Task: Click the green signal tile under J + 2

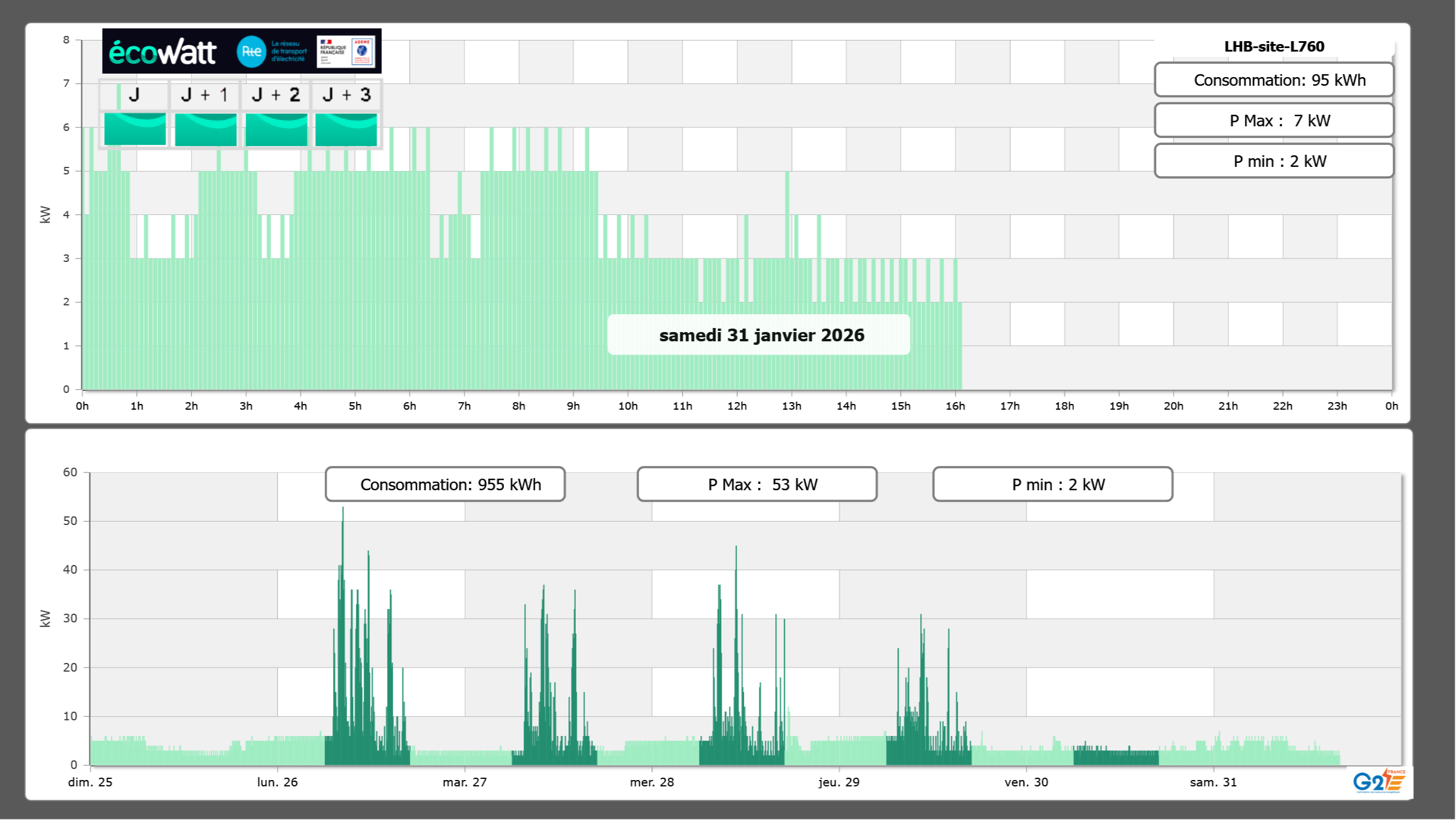Action: [x=276, y=129]
